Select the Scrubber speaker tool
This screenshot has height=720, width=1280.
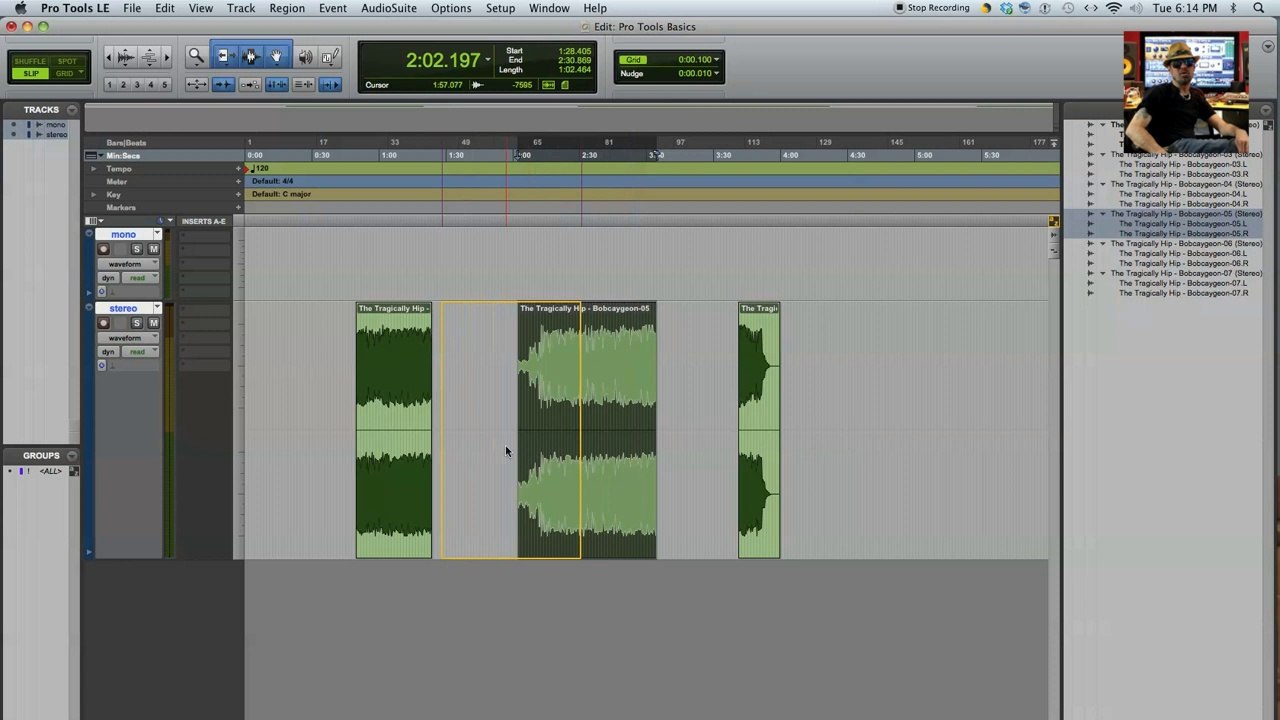coord(304,57)
